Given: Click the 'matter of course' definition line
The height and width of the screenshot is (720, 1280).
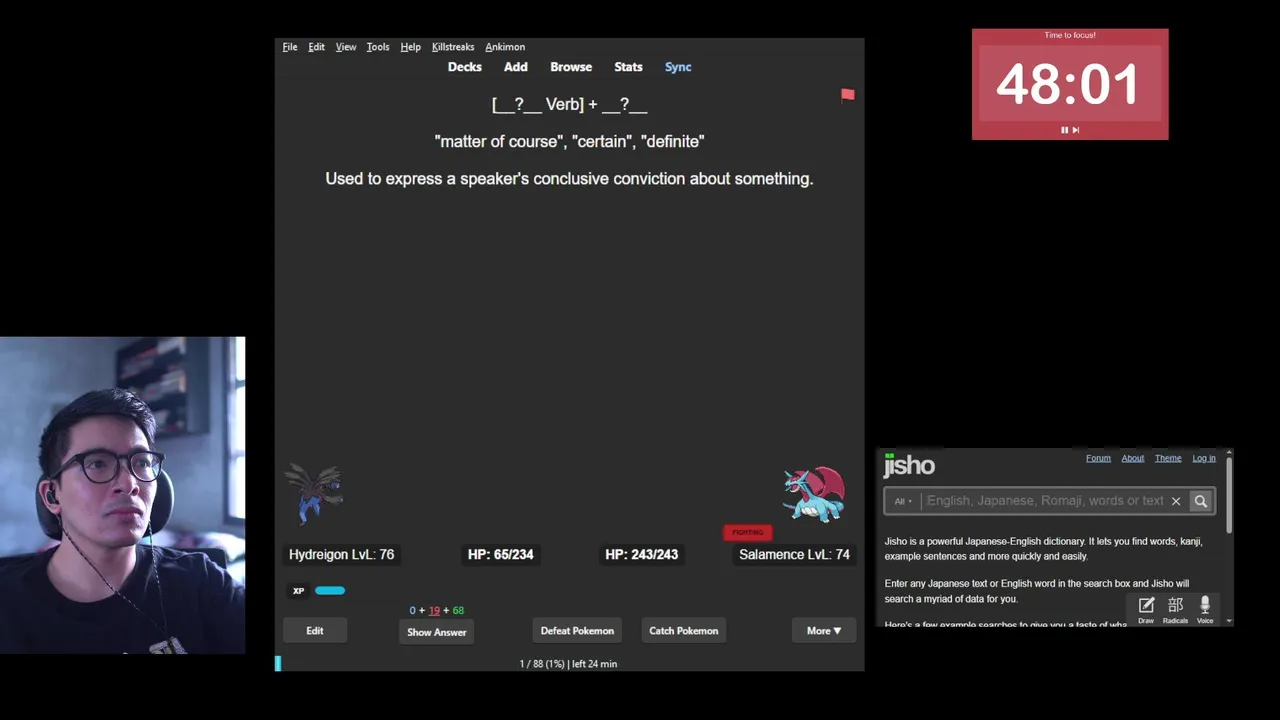Looking at the screenshot, I should [x=569, y=141].
